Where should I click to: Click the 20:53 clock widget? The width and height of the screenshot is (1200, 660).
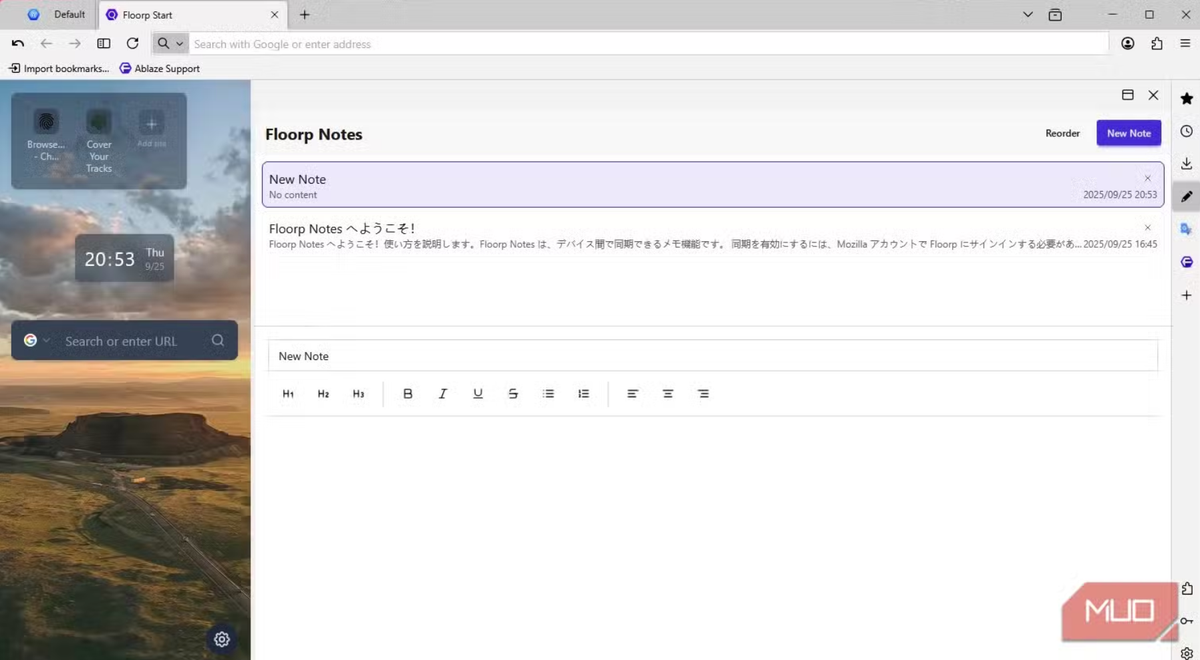124,259
